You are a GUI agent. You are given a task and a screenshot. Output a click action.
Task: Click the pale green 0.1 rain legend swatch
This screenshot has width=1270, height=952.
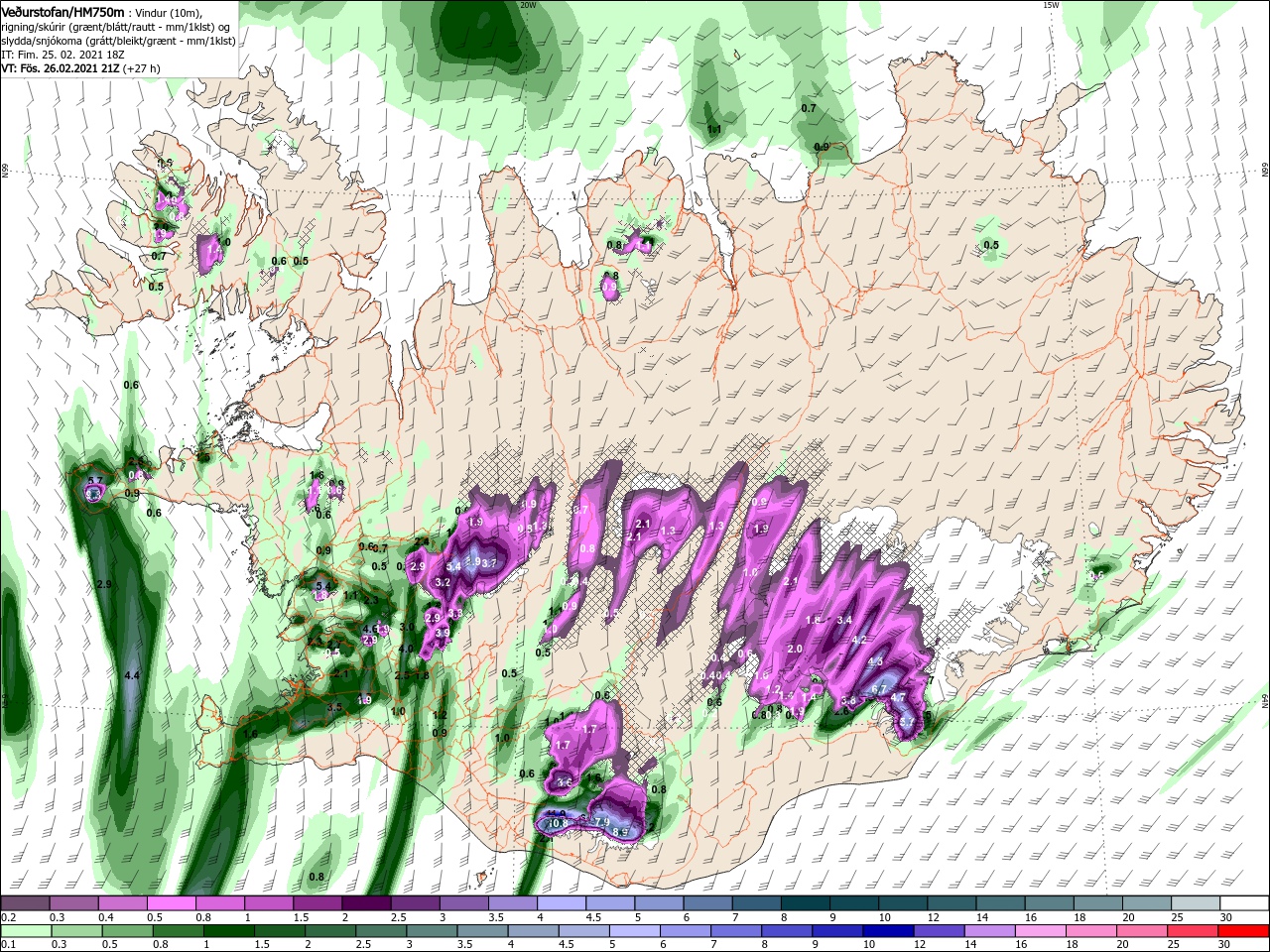click(27, 931)
